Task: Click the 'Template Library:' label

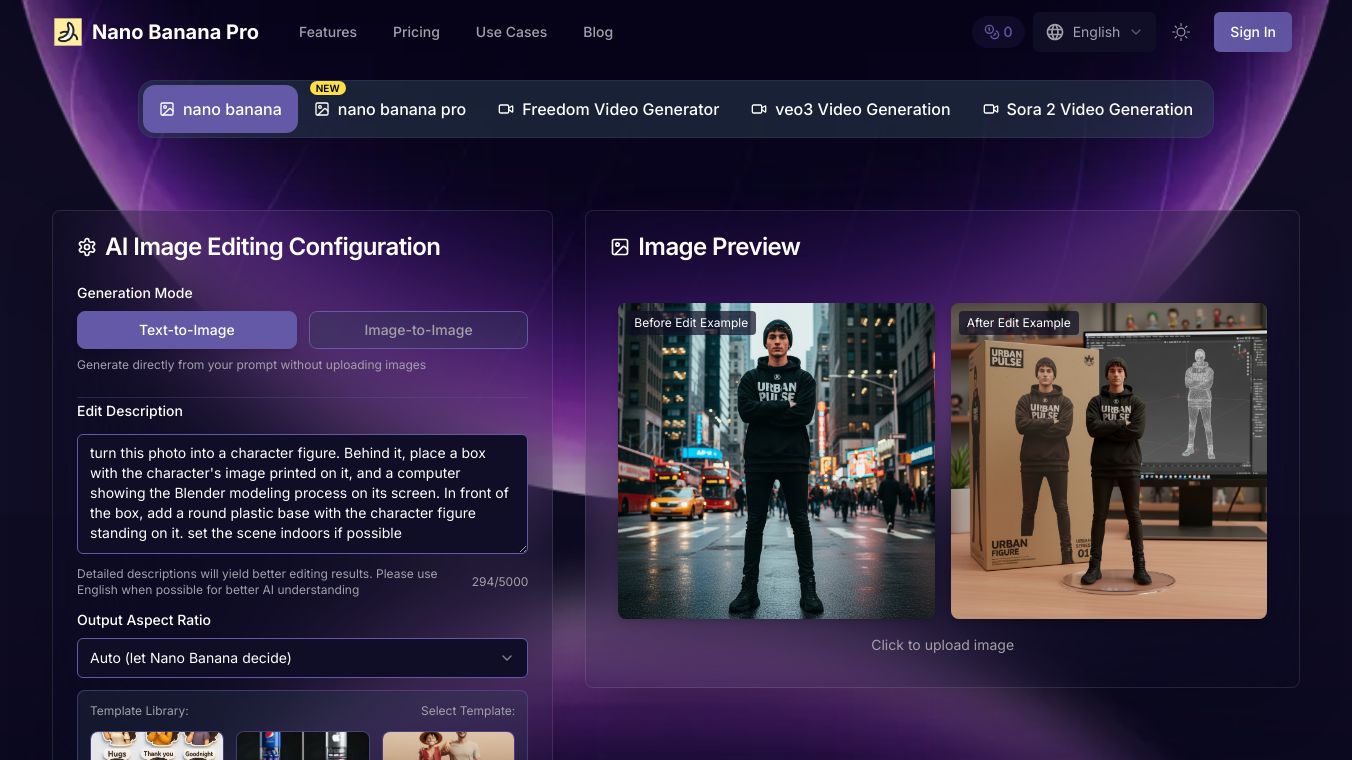Action: click(x=139, y=711)
